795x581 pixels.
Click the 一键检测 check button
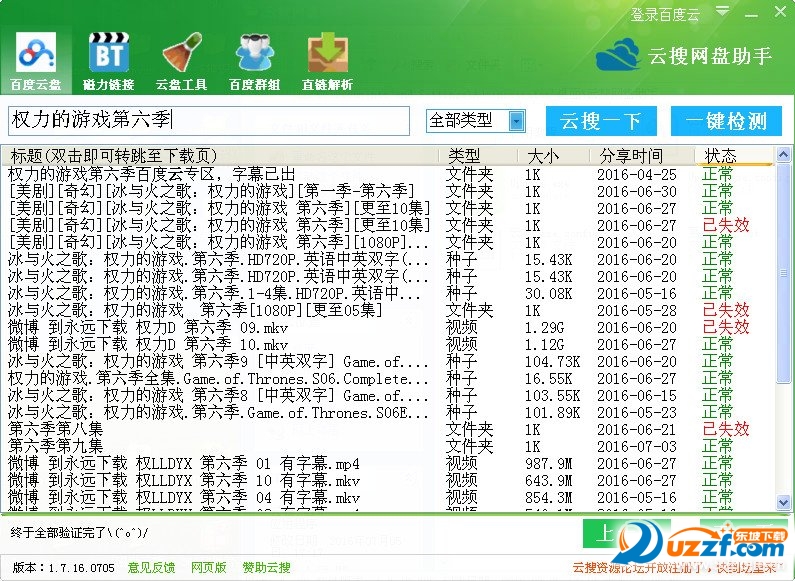(726, 121)
